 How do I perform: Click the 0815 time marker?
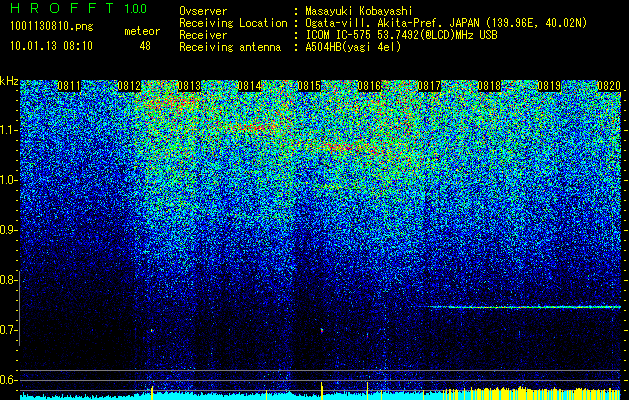tap(309, 86)
